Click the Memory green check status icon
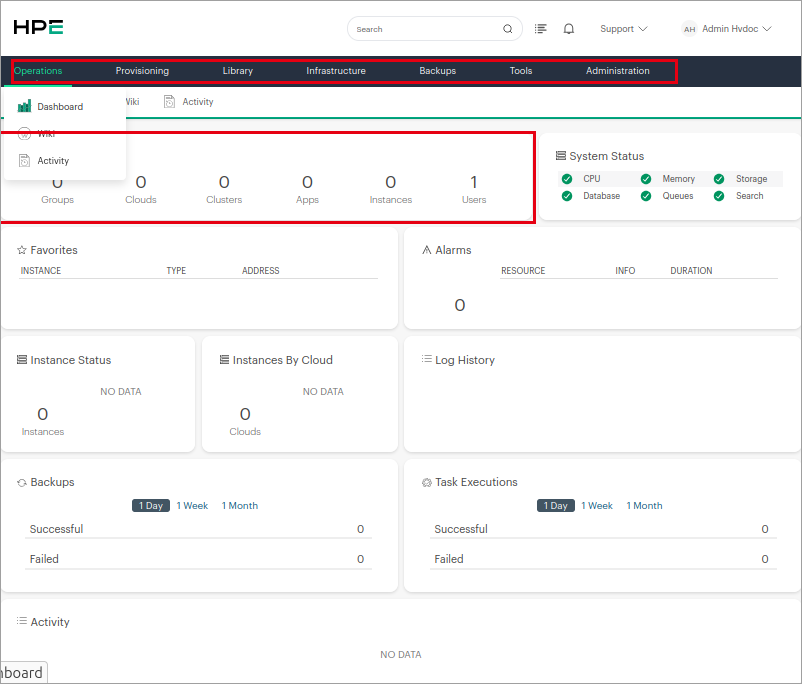The image size is (802, 684). point(646,179)
